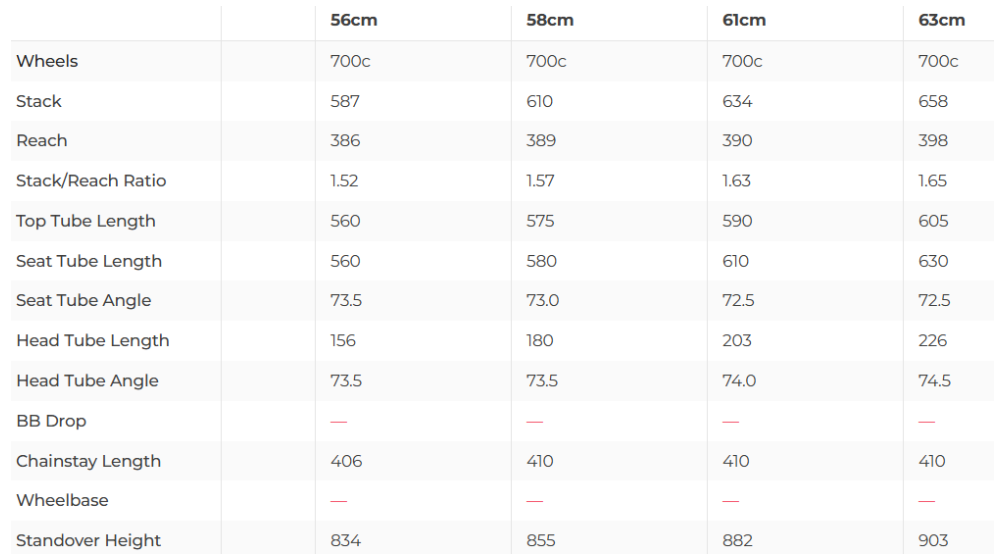
Task: Select the 406 chainstay length value
Action: [x=346, y=461]
